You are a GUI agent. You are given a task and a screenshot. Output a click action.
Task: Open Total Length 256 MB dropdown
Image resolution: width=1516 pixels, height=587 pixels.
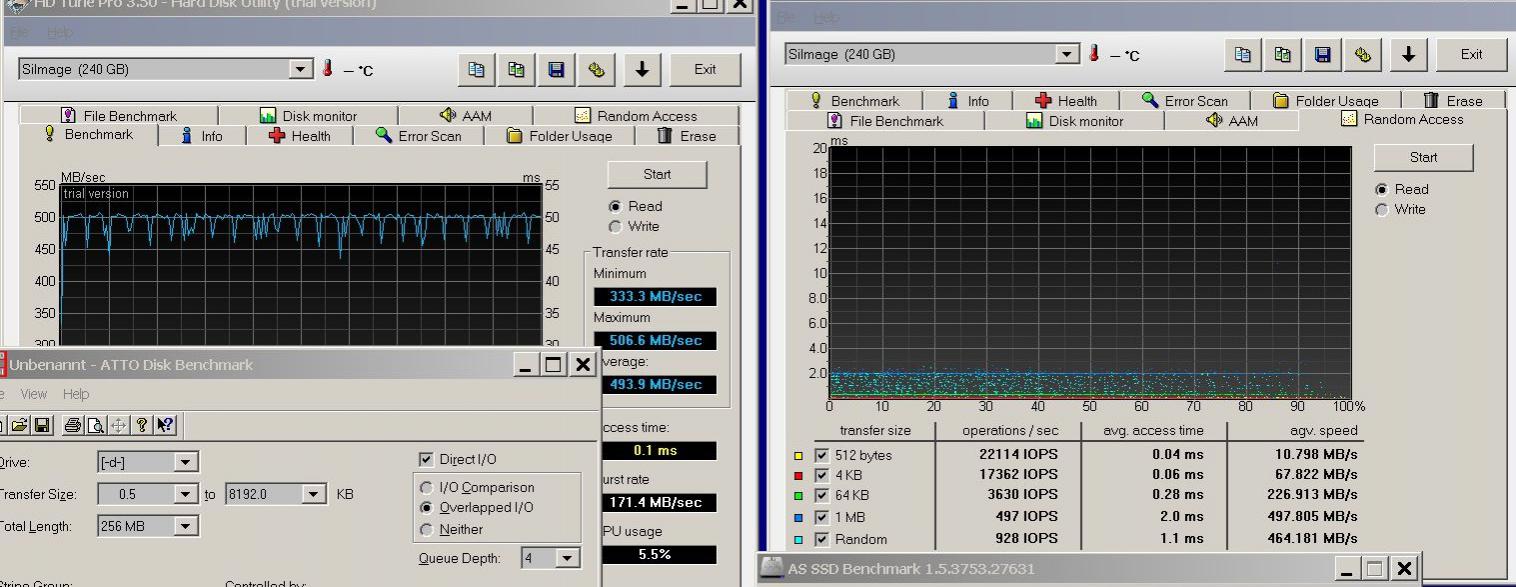click(185, 526)
